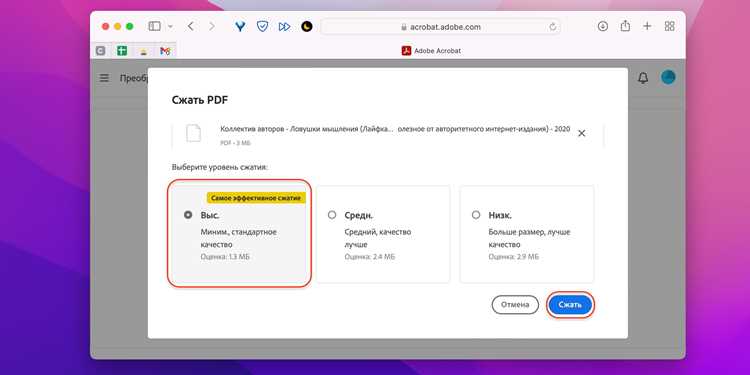The height and width of the screenshot is (375, 750).
Task: Go back with Safari back arrow
Action: click(x=190, y=26)
